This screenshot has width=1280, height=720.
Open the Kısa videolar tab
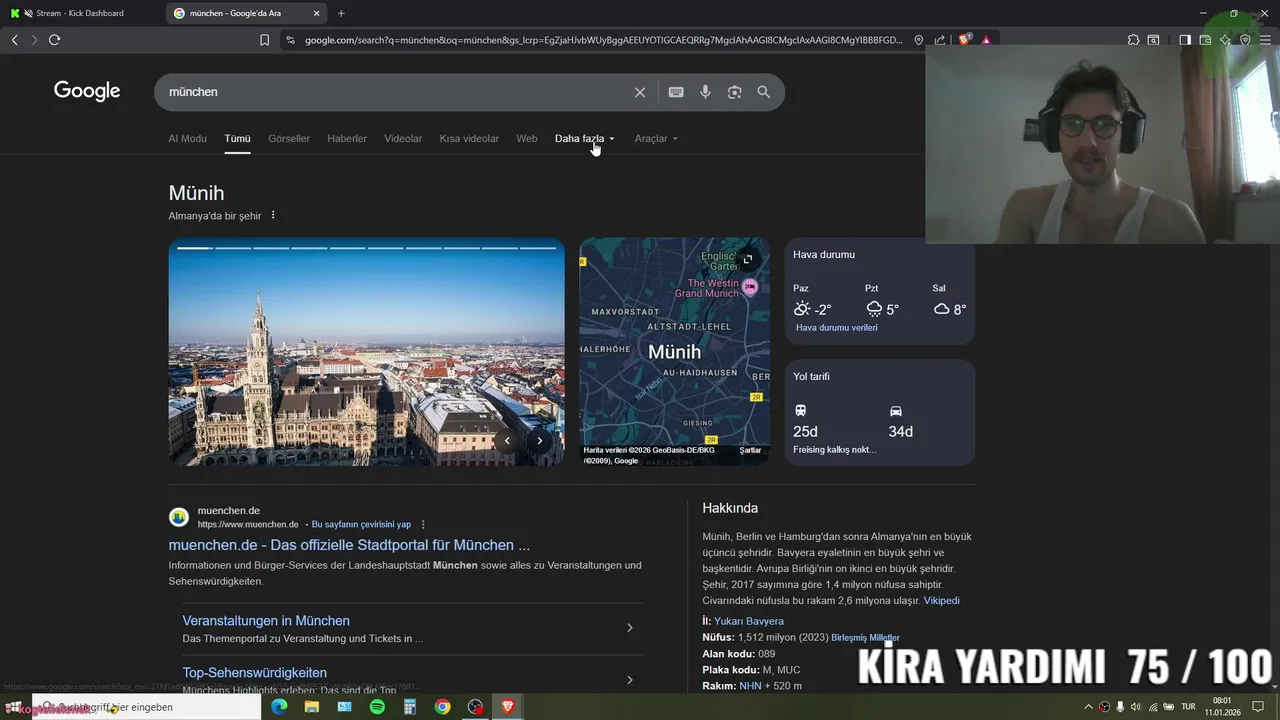coord(469,139)
